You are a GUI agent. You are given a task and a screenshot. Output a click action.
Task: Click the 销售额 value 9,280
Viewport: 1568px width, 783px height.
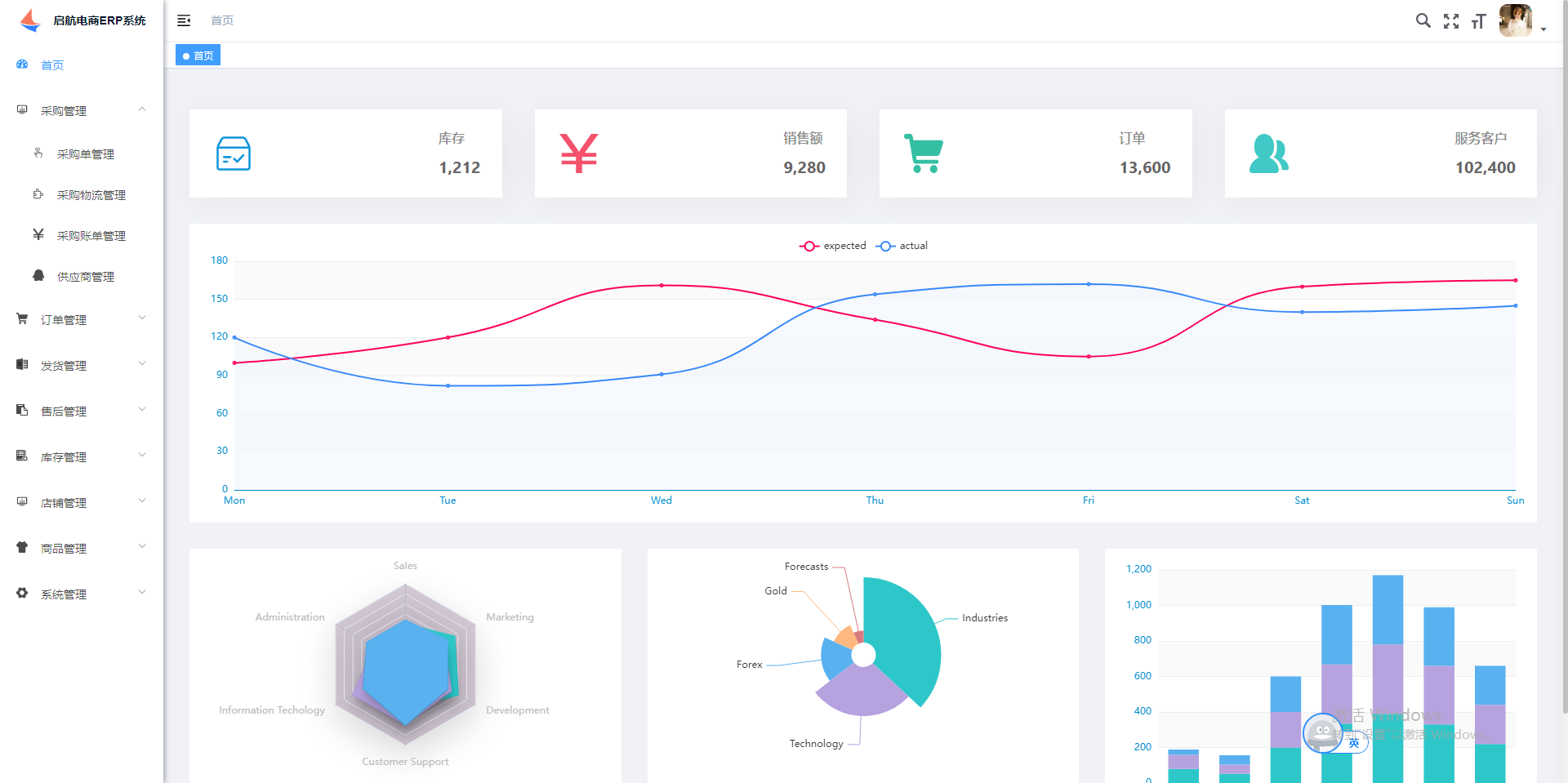point(804,167)
